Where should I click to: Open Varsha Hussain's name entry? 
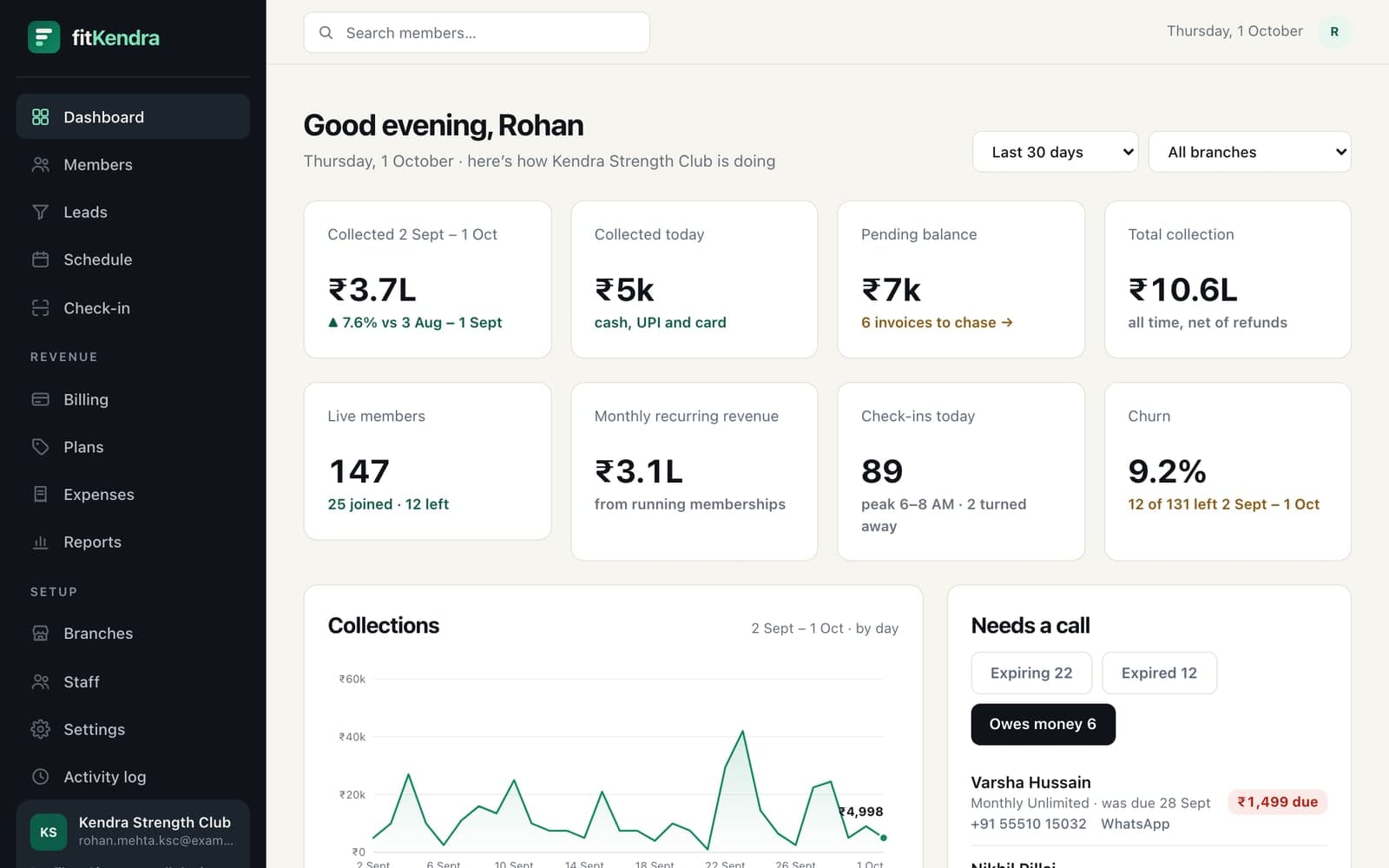1030,782
